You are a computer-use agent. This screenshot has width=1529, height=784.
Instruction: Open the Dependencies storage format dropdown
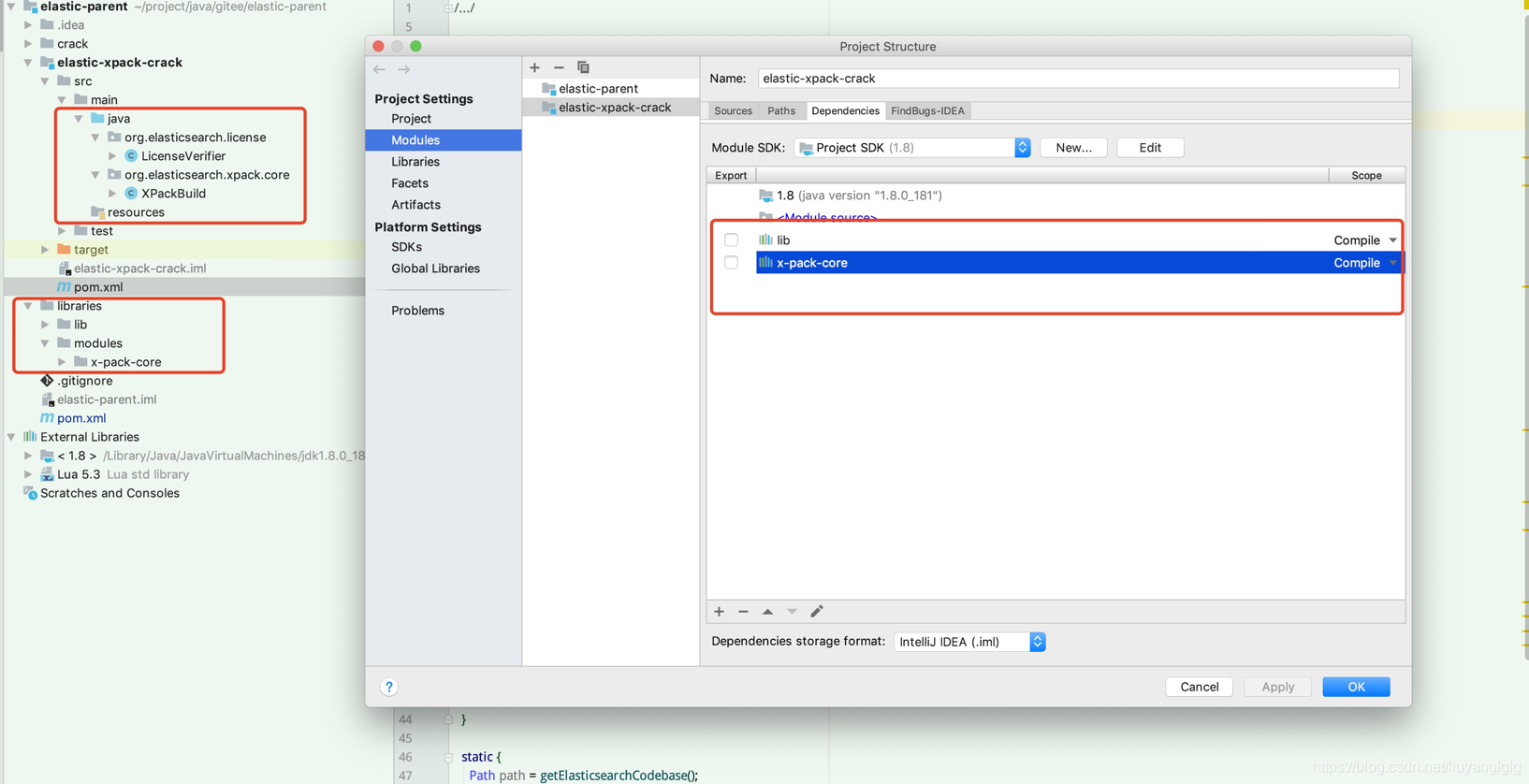click(1037, 642)
